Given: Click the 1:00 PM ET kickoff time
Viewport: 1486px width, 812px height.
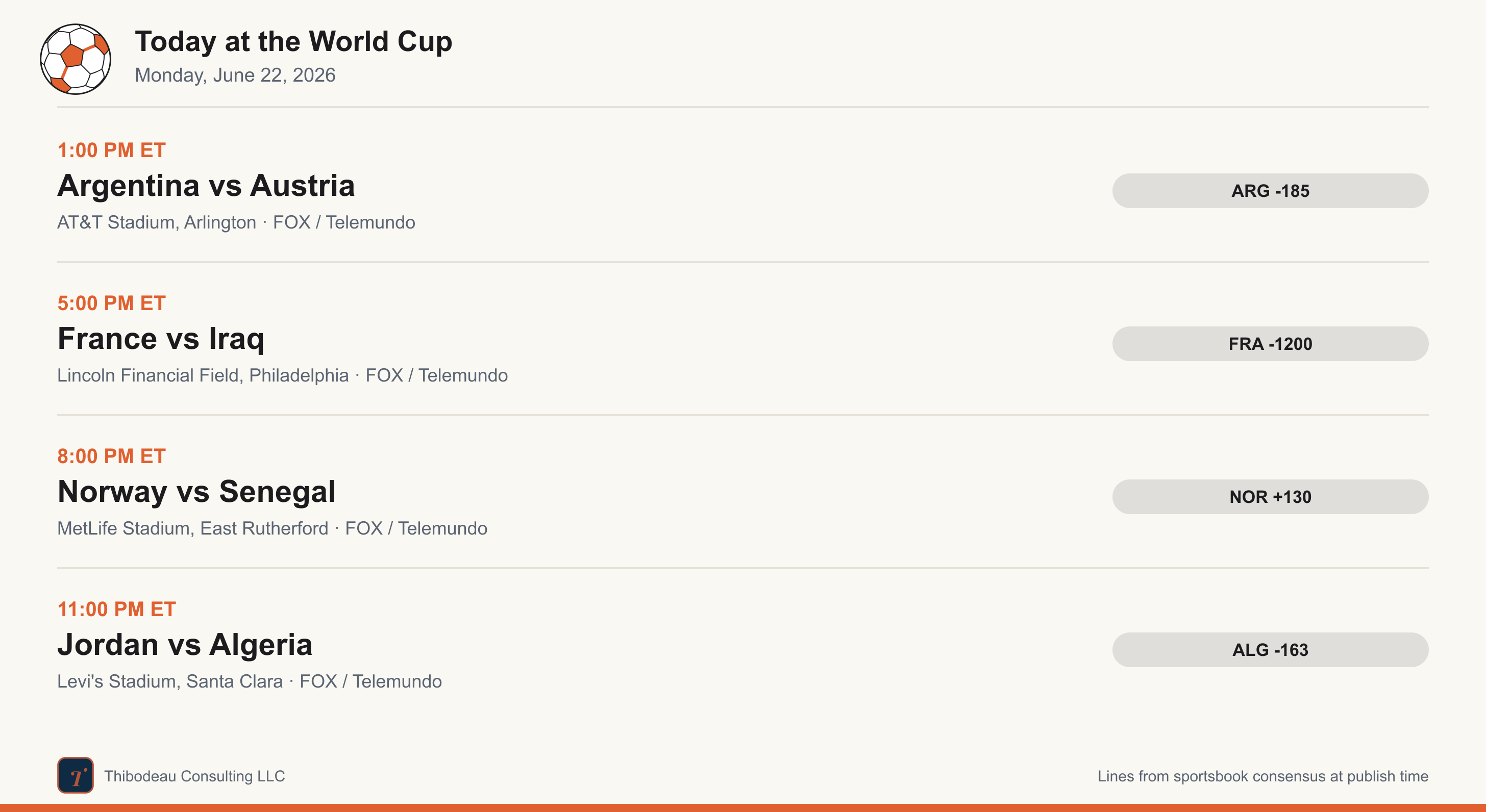Looking at the screenshot, I should click(111, 150).
